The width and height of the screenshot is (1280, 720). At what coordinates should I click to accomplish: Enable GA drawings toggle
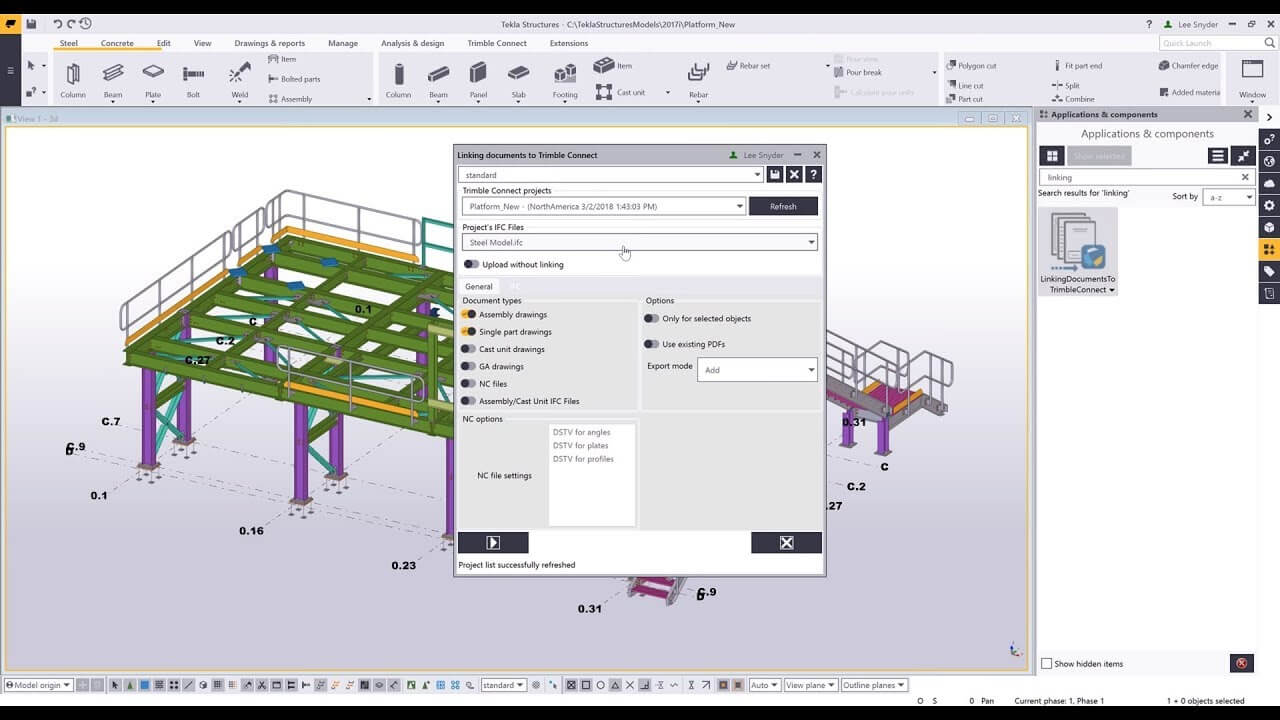click(468, 366)
